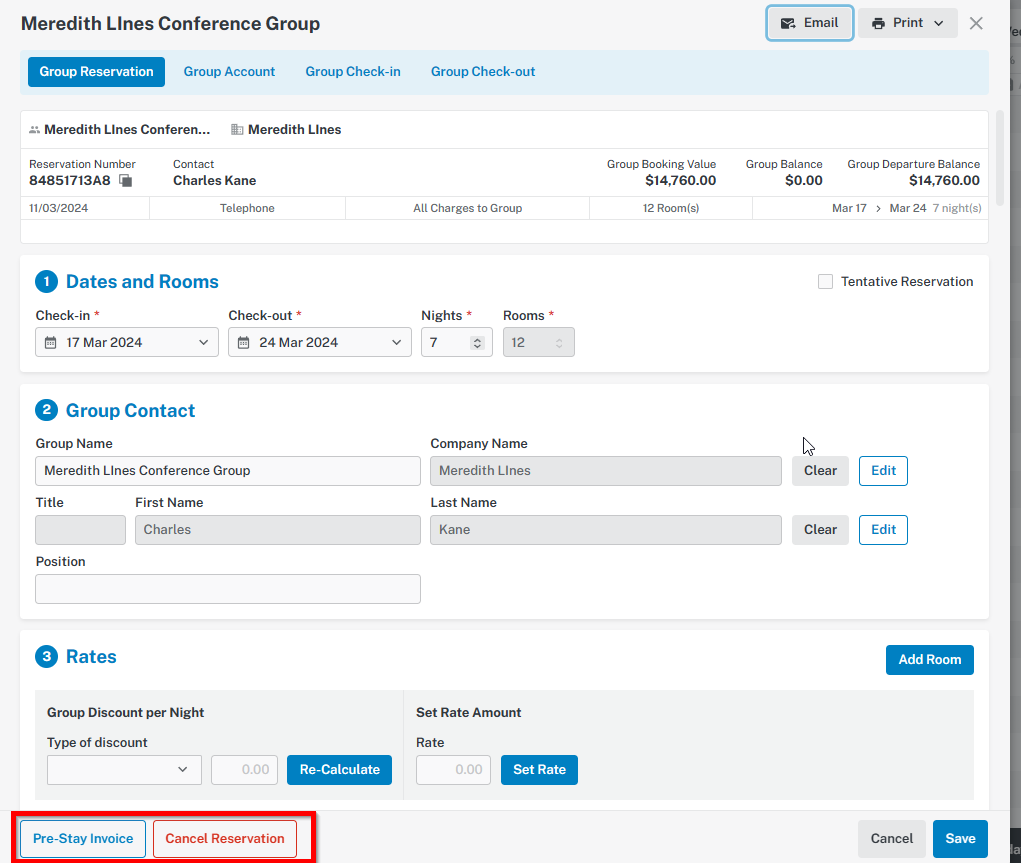
Task: Open the Pre-Stay Invoice
Action: point(83,839)
